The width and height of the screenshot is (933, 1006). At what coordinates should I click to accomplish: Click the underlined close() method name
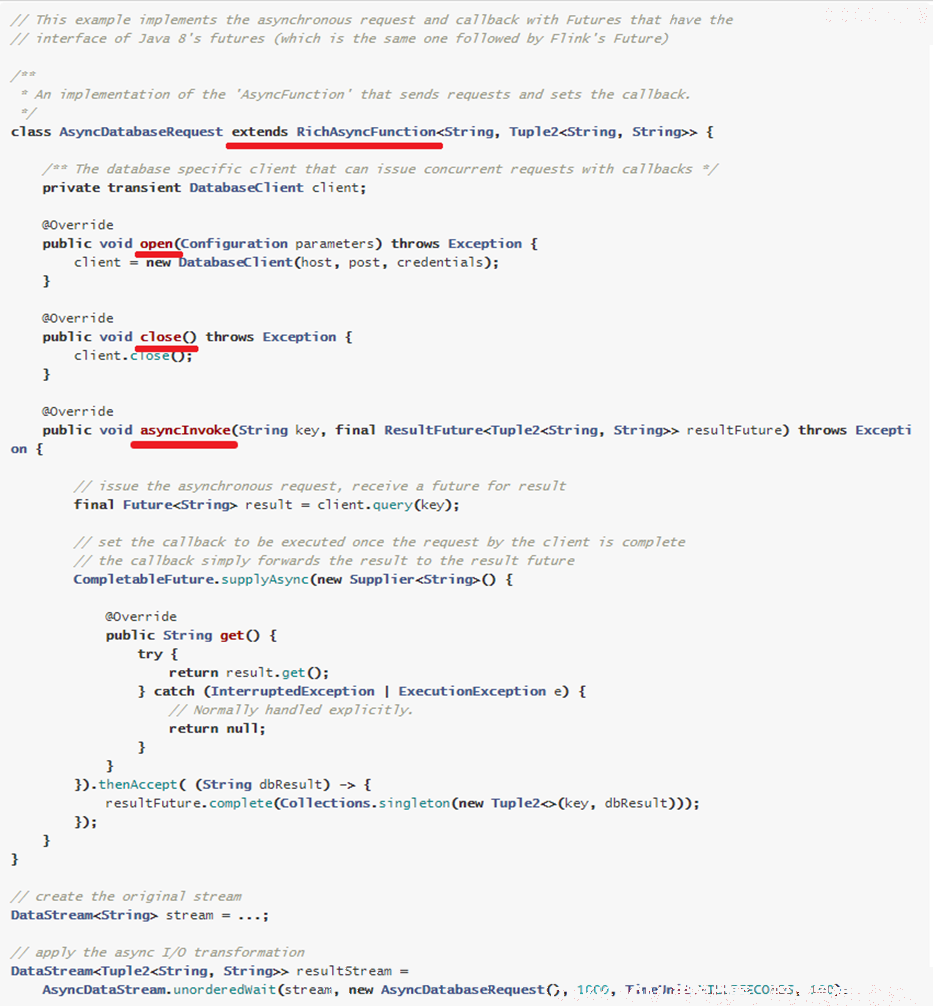[x=169, y=337]
